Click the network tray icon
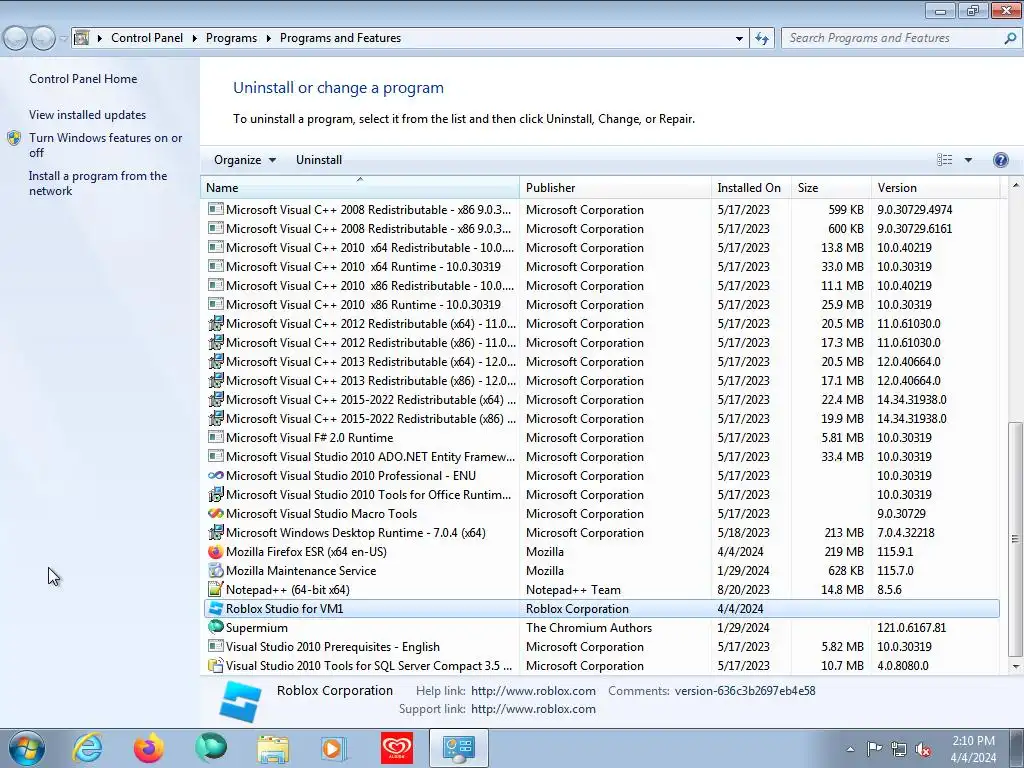The height and width of the screenshot is (768, 1024). (899, 750)
